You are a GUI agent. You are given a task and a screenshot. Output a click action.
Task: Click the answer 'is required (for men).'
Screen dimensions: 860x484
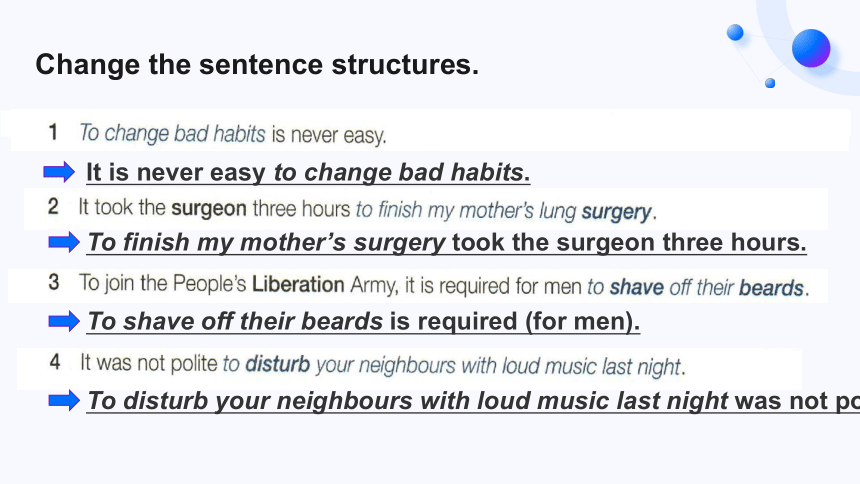[x=364, y=322]
